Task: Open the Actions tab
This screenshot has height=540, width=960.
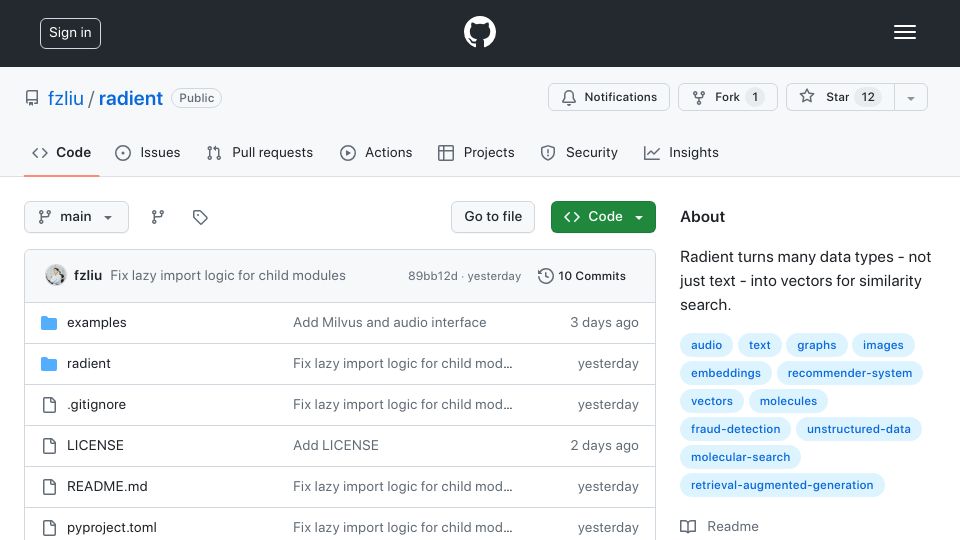Action: (376, 152)
